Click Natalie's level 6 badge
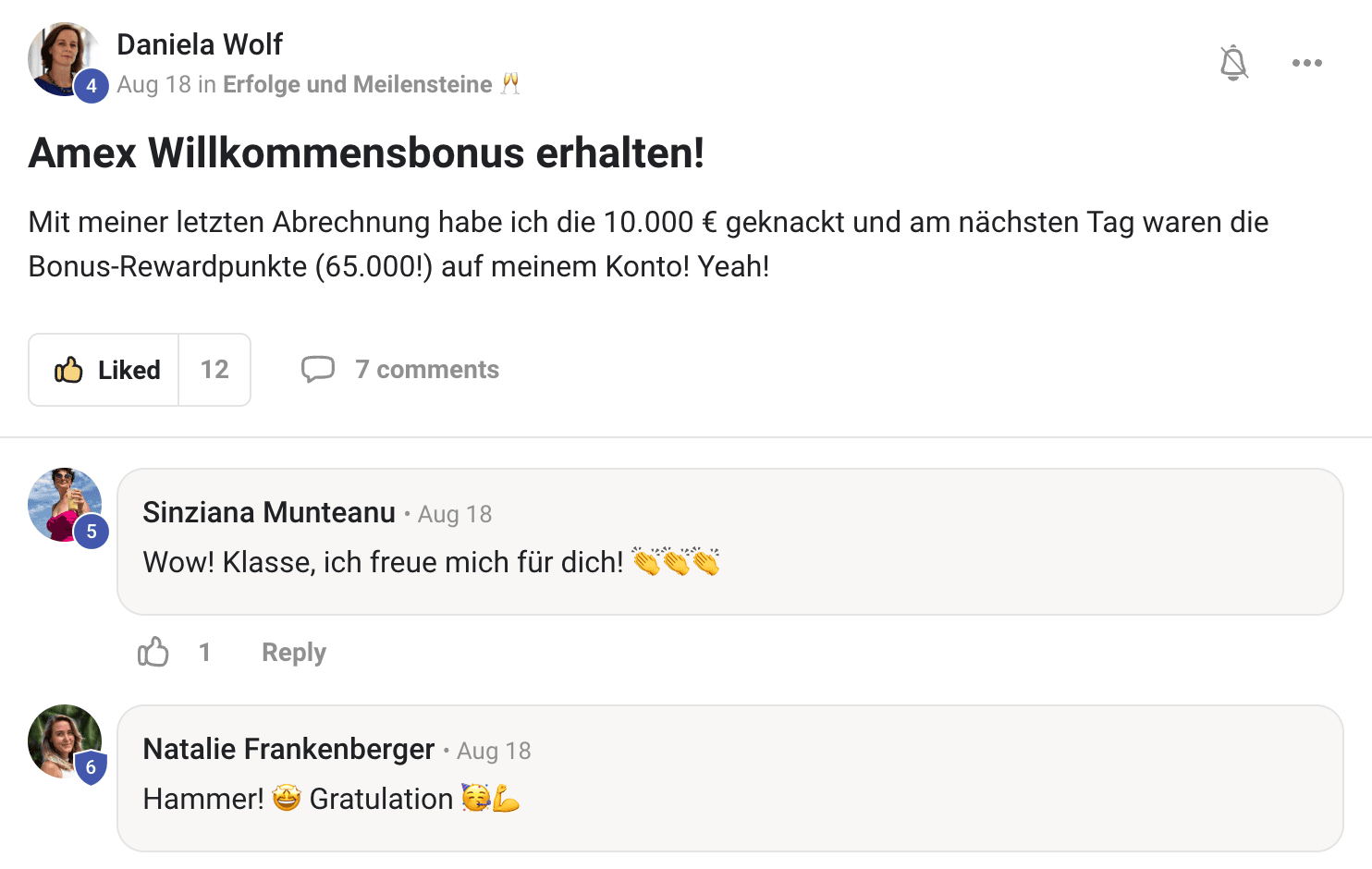Image resolution: width=1372 pixels, height=869 pixels. coord(91,767)
